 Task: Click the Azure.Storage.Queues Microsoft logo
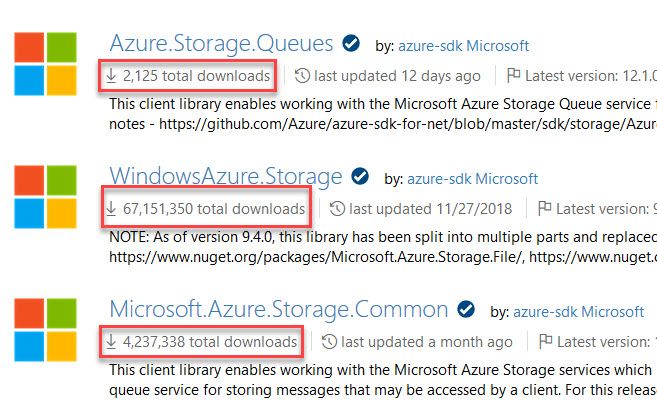coord(44,64)
